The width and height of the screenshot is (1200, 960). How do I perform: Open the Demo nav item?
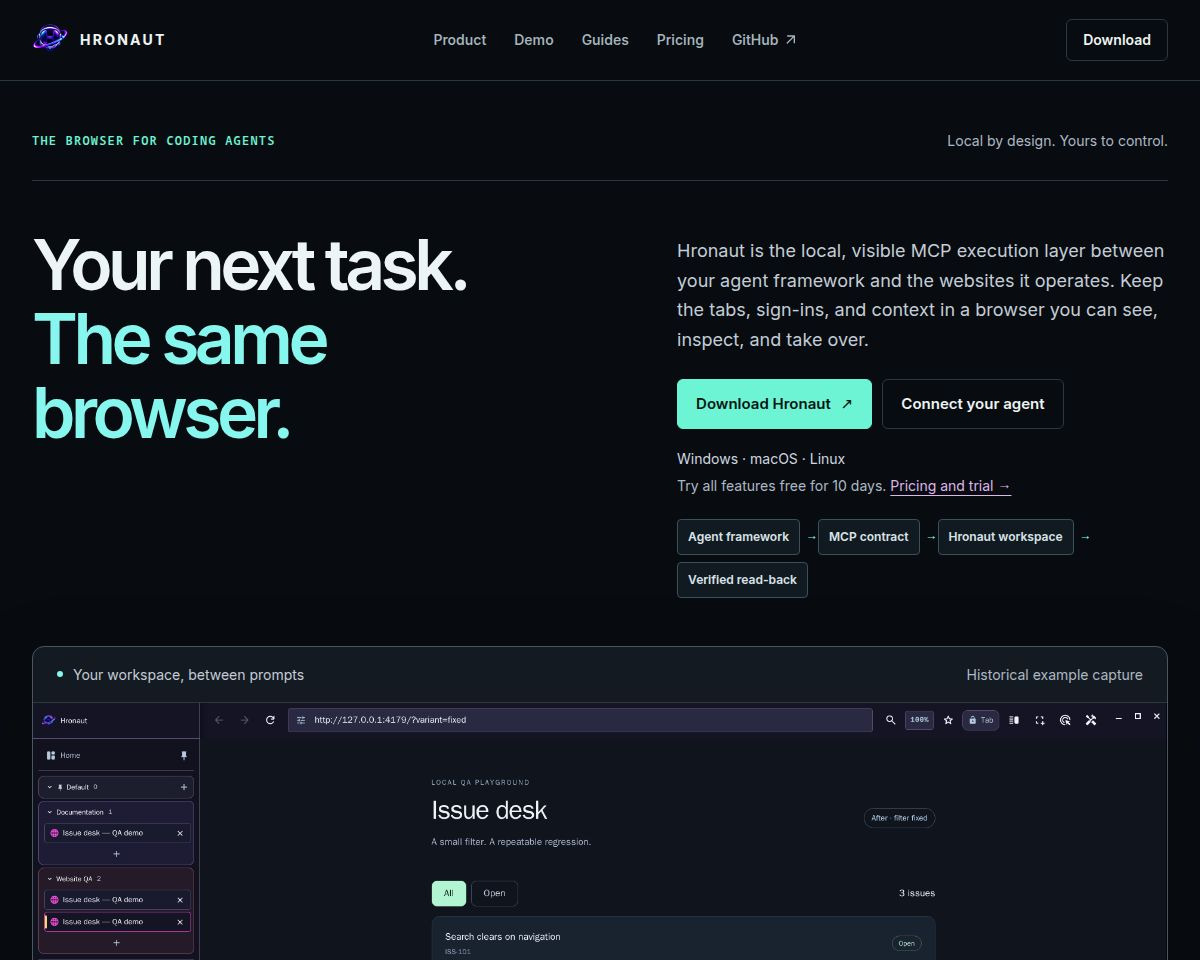click(534, 40)
